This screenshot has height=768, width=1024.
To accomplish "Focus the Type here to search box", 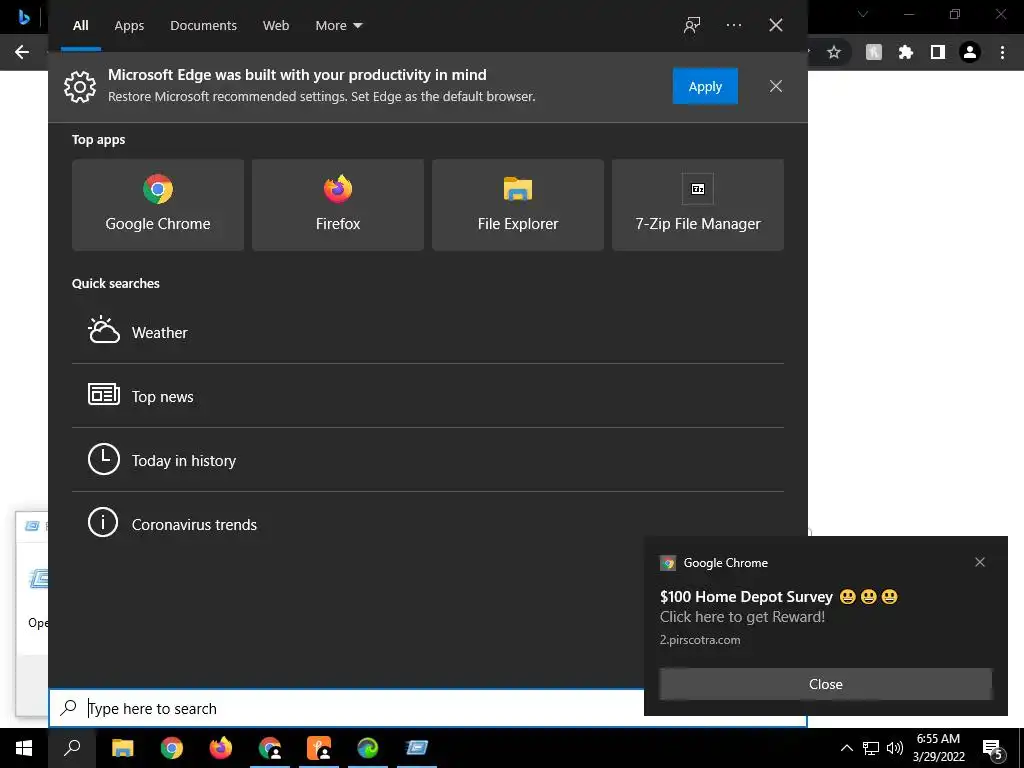I will [x=428, y=708].
